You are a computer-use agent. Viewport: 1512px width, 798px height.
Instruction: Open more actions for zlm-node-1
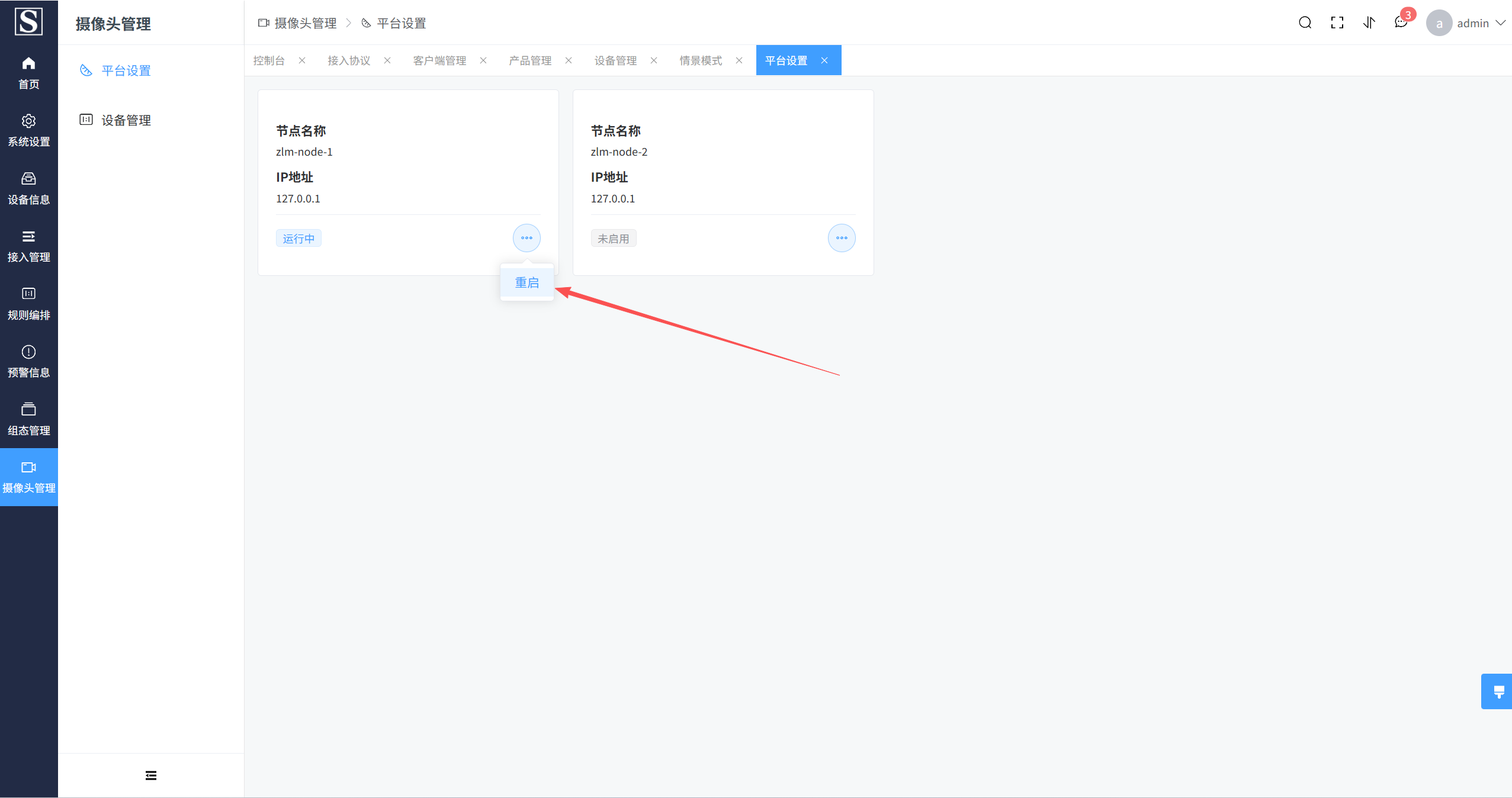coord(526,238)
